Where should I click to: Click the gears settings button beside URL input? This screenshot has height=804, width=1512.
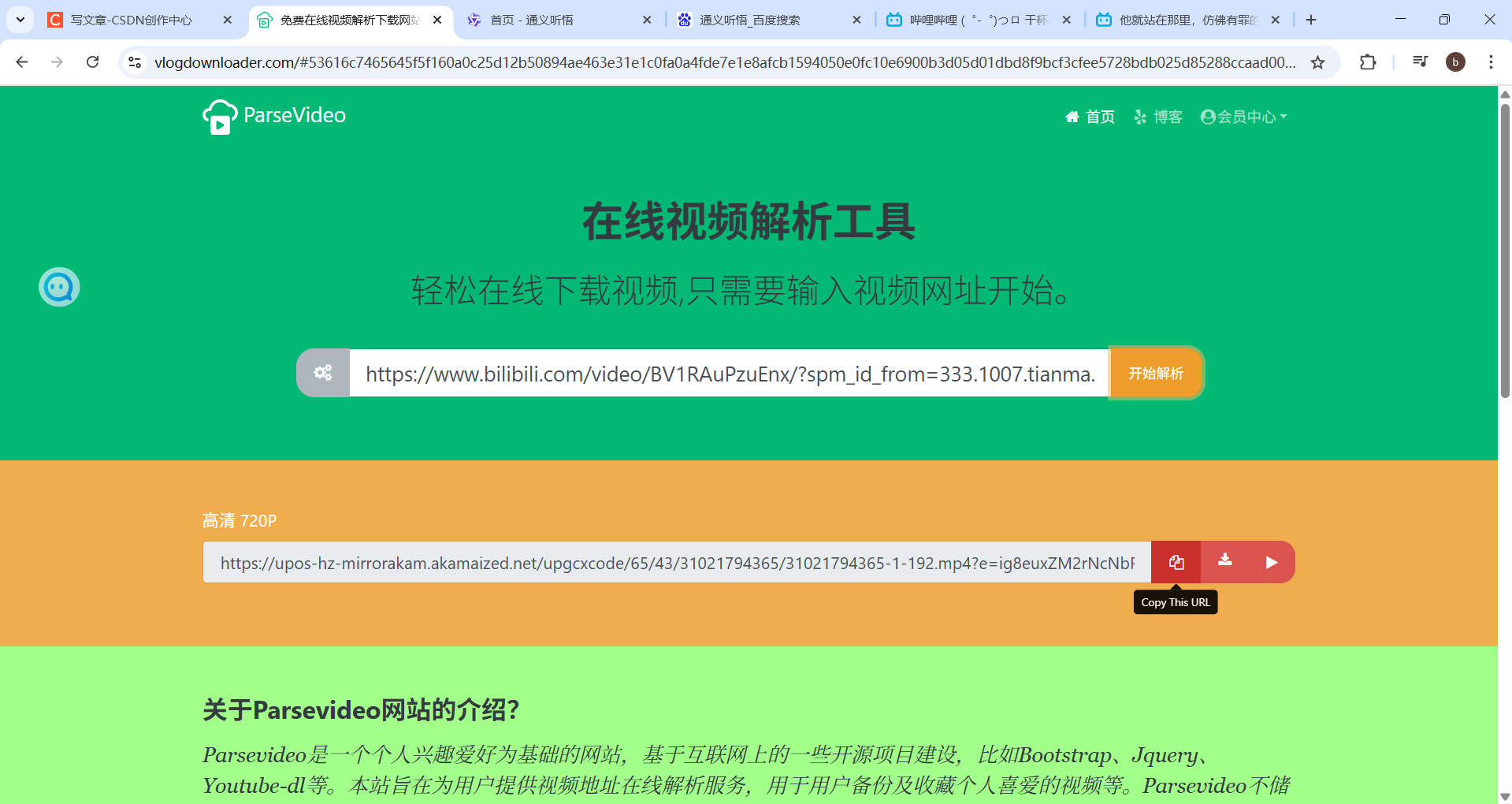(323, 373)
